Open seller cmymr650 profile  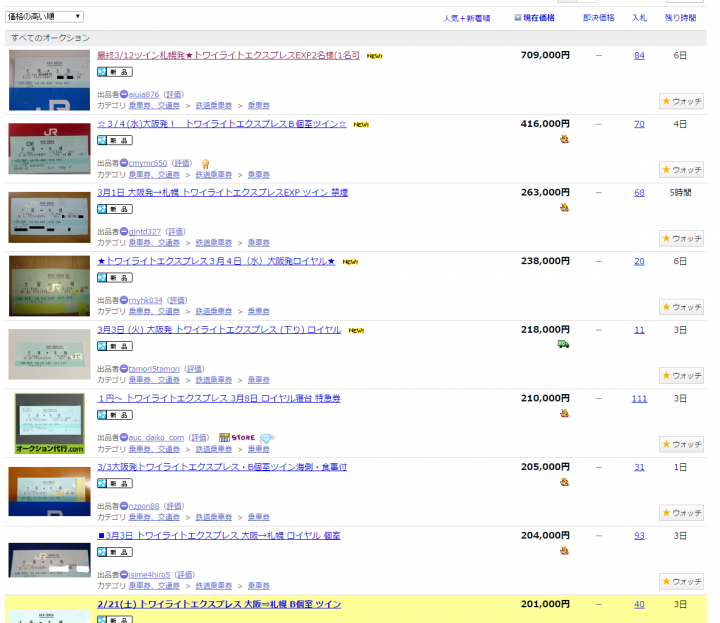pos(148,163)
